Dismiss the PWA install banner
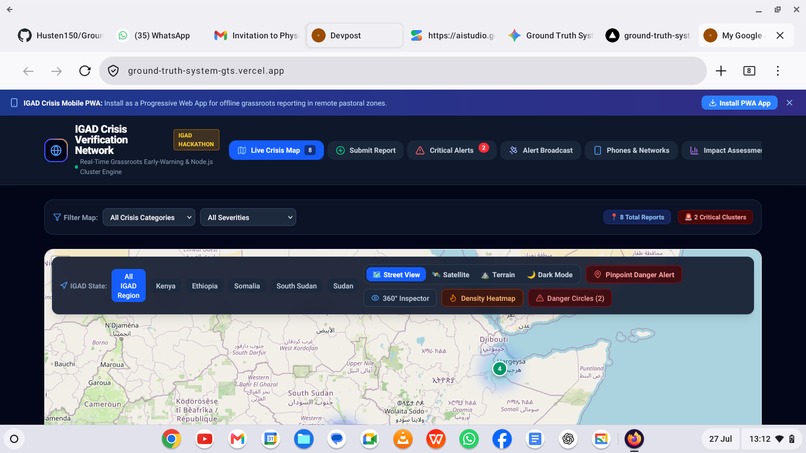The height and width of the screenshot is (453, 806). pyautogui.click(x=790, y=103)
